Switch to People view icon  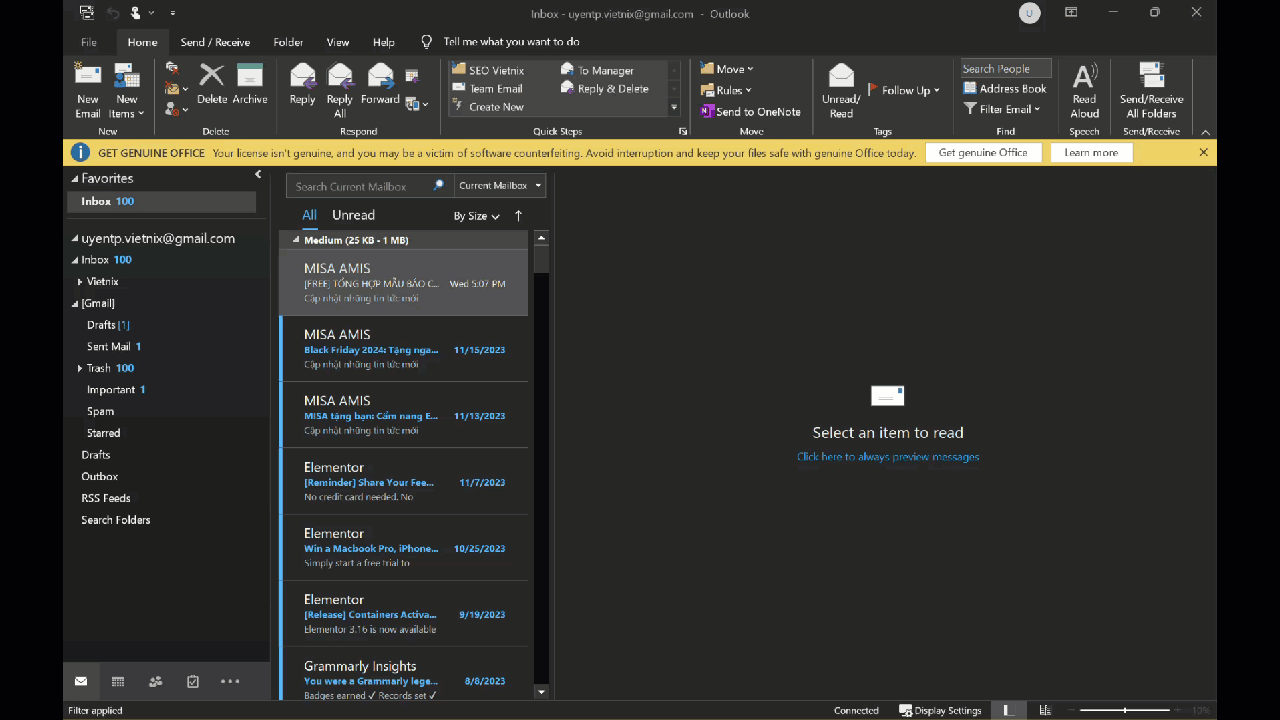pyautogui.click(x=155, y=682)
